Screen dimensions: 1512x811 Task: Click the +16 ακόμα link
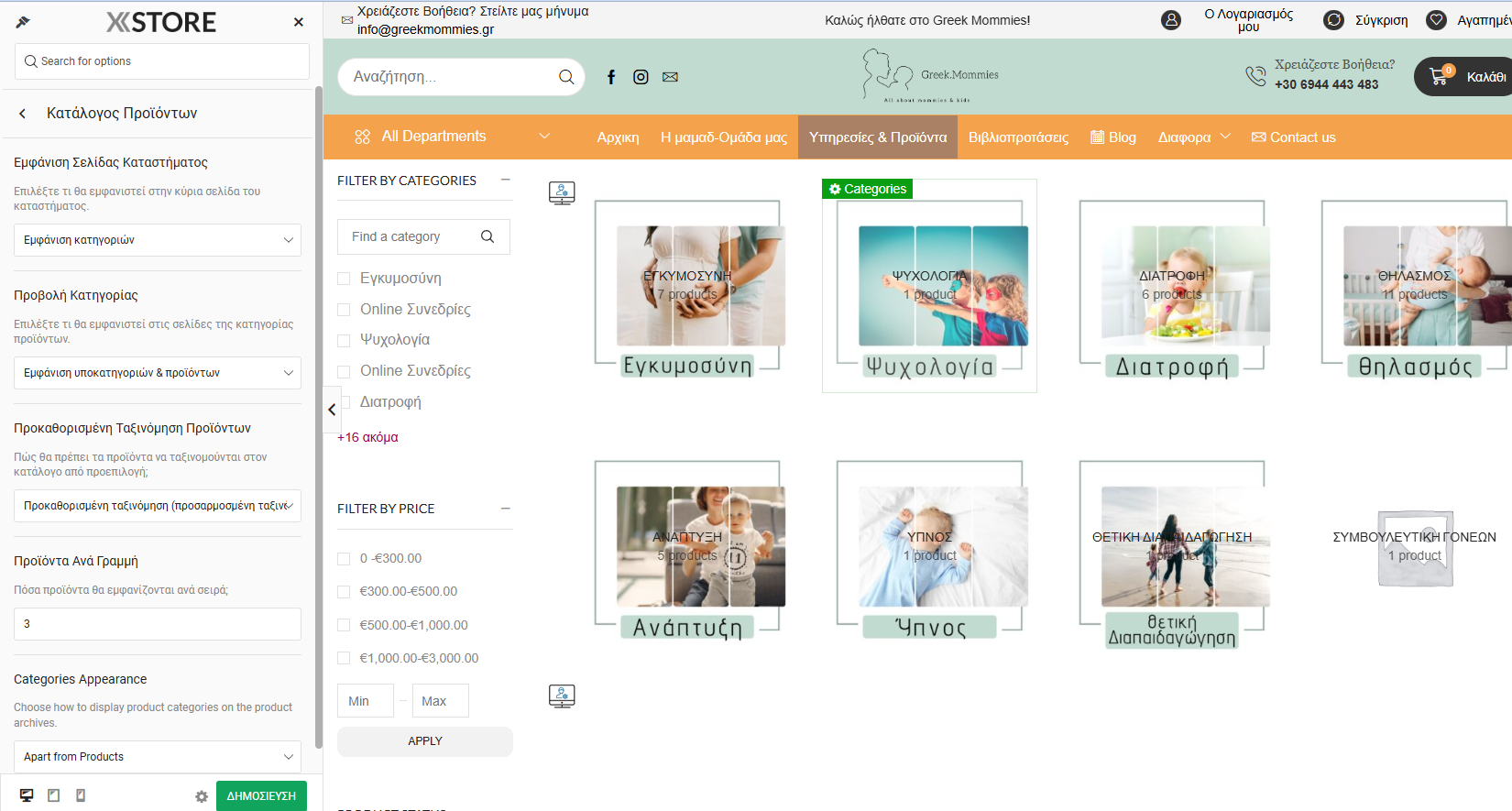[367, 437]
